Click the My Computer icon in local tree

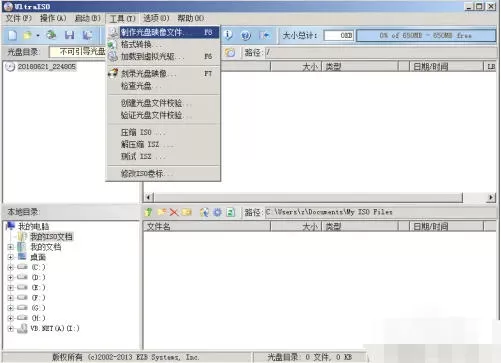(x=11, y=226)
